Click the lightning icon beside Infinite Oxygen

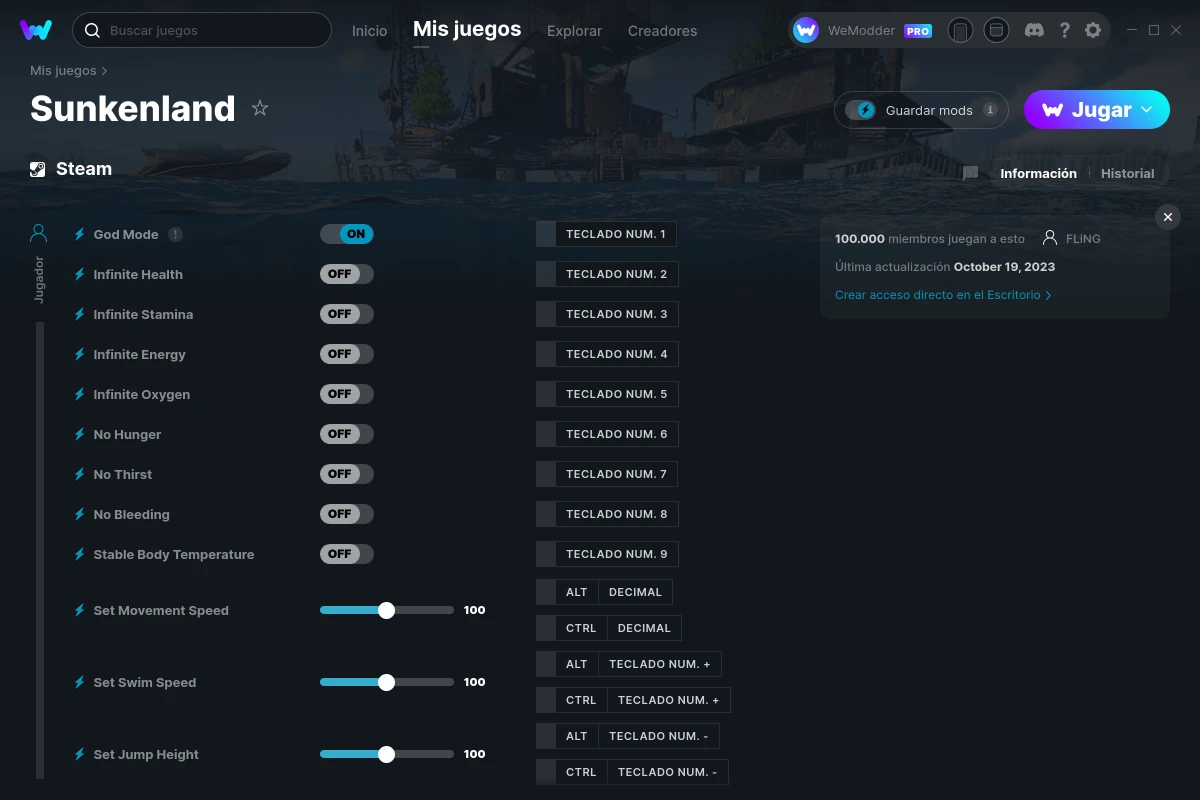tap(80, 394)
